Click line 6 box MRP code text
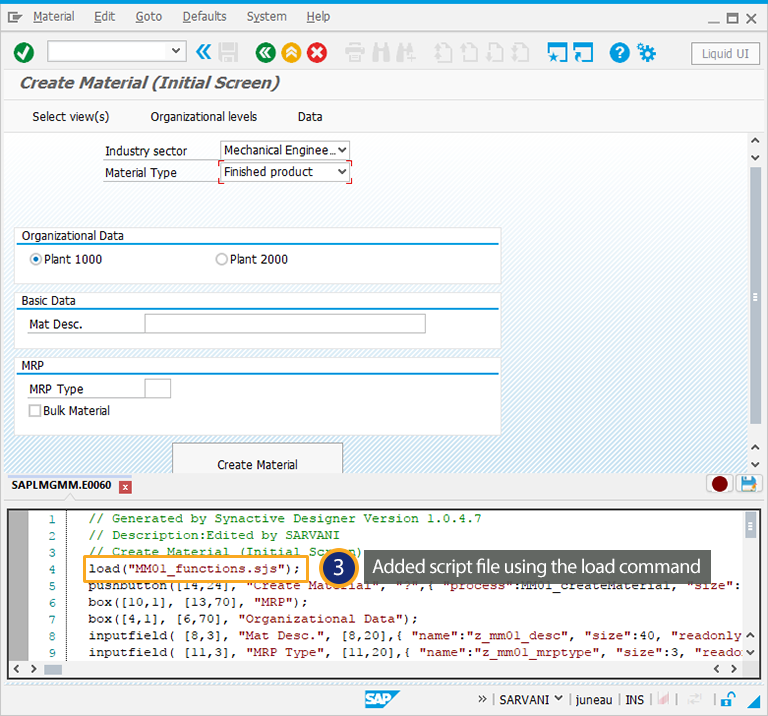 [x=198, y=602]
